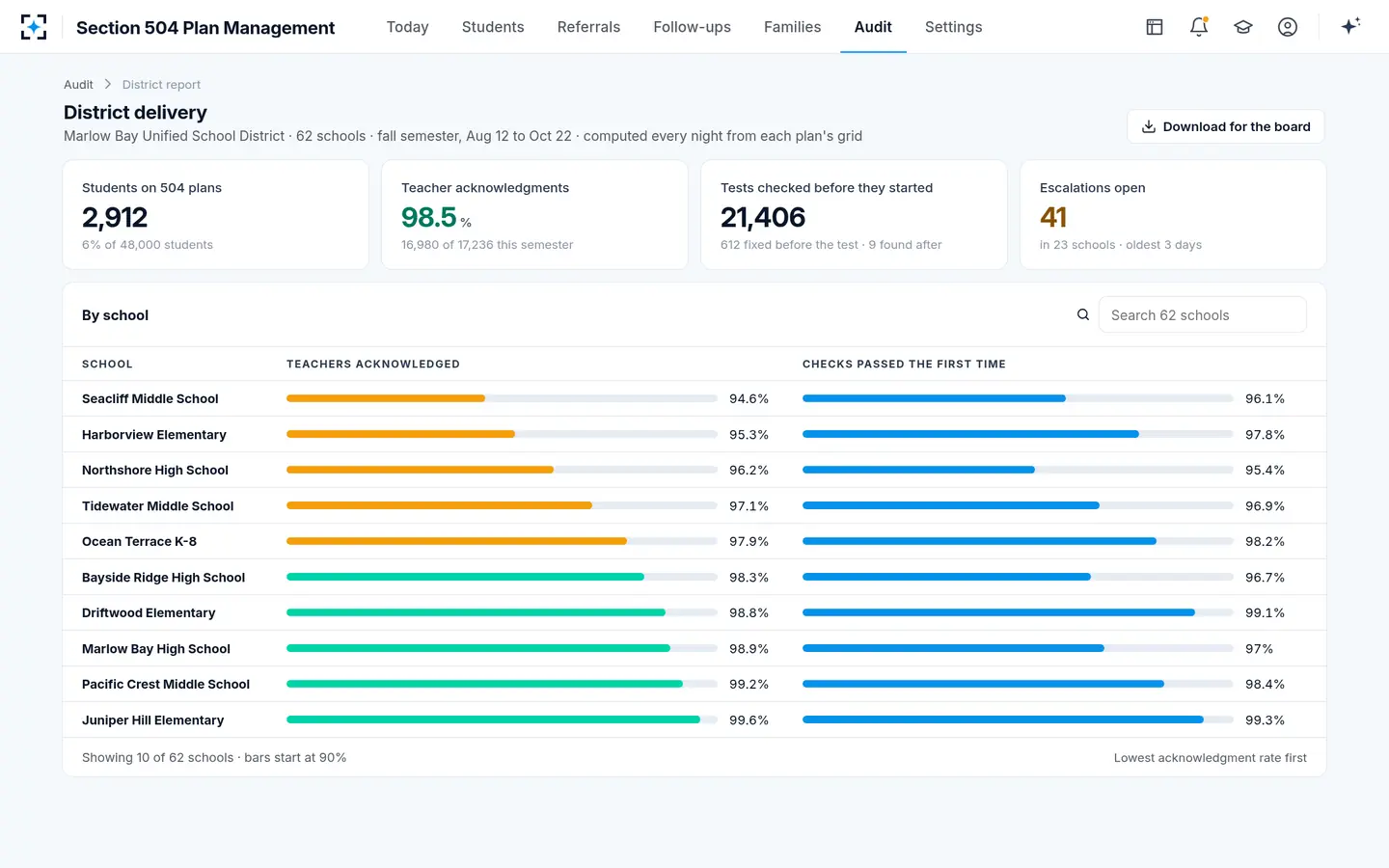Screen dimensions: 1389x868
Task: Click the Students on 504 plans card
Action: click(x=216, y=215)
